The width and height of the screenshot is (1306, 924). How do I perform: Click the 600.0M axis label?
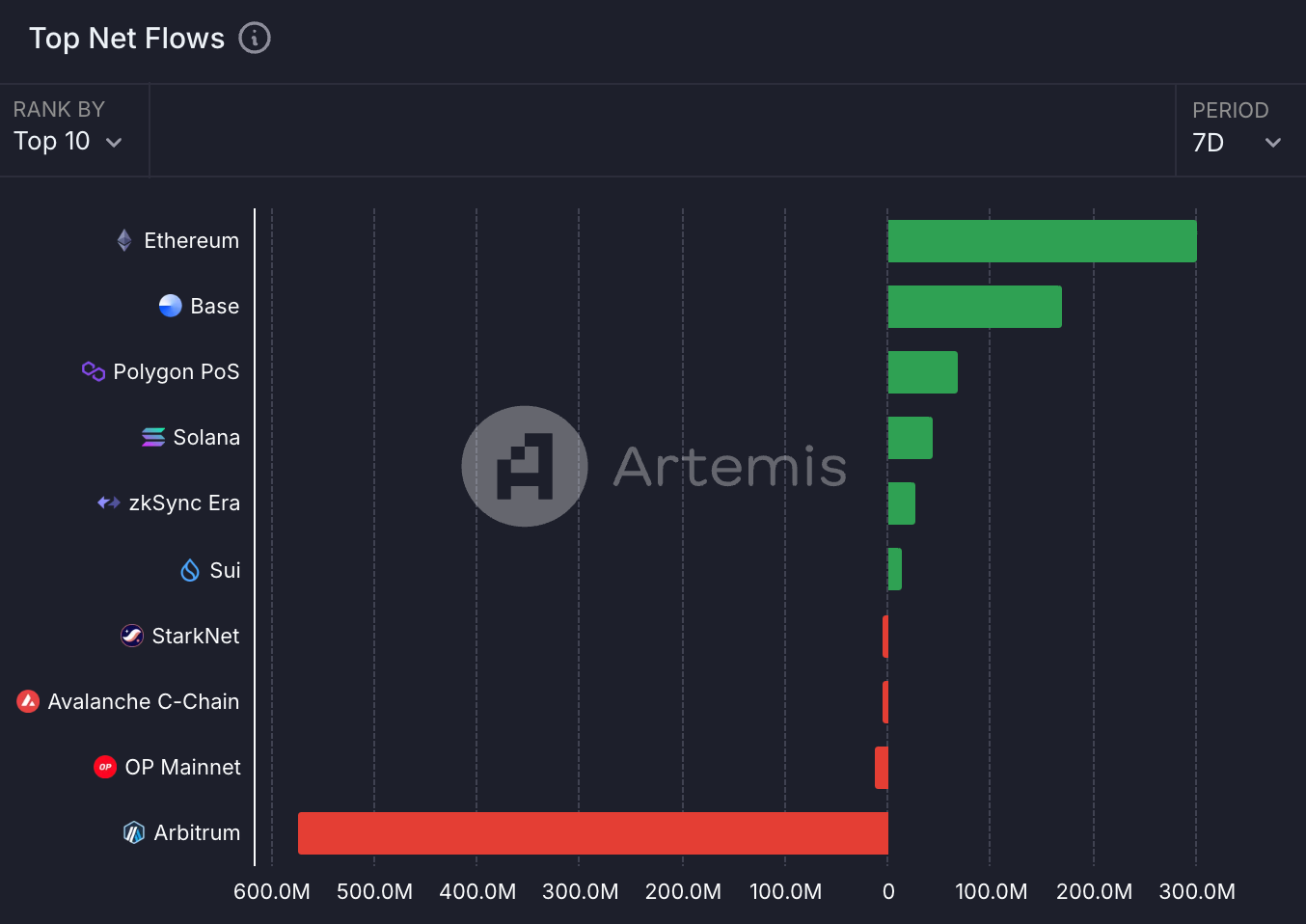click(272, 891)
